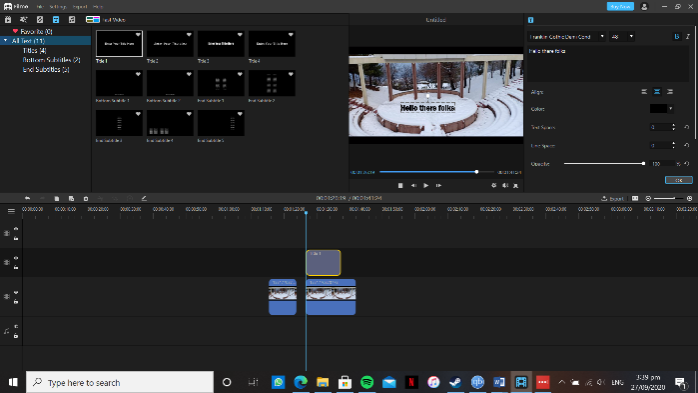This screenshot has height=393, width=698.
Task: Click the Hello there folks text field
Action: tap(609, 64)
